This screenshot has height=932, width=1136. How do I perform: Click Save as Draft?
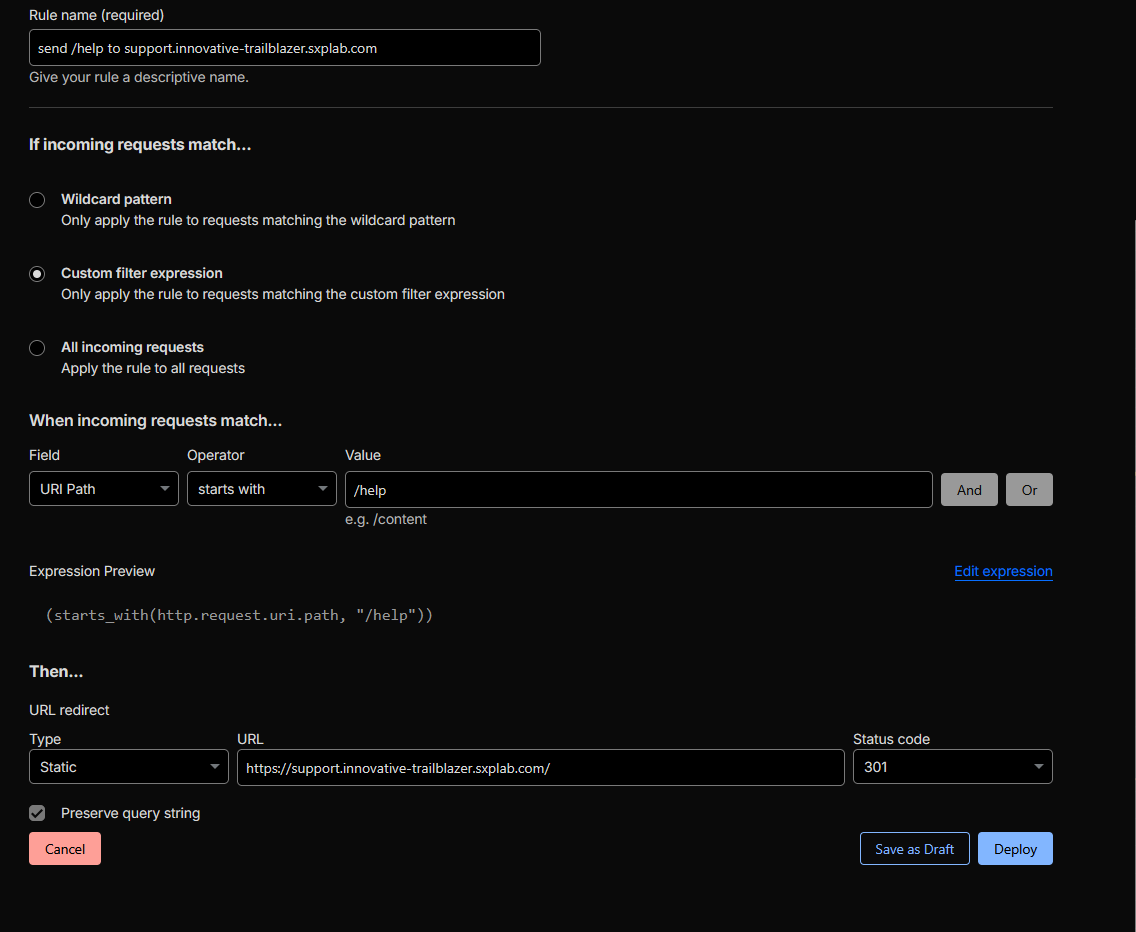(x=914, y=849)
